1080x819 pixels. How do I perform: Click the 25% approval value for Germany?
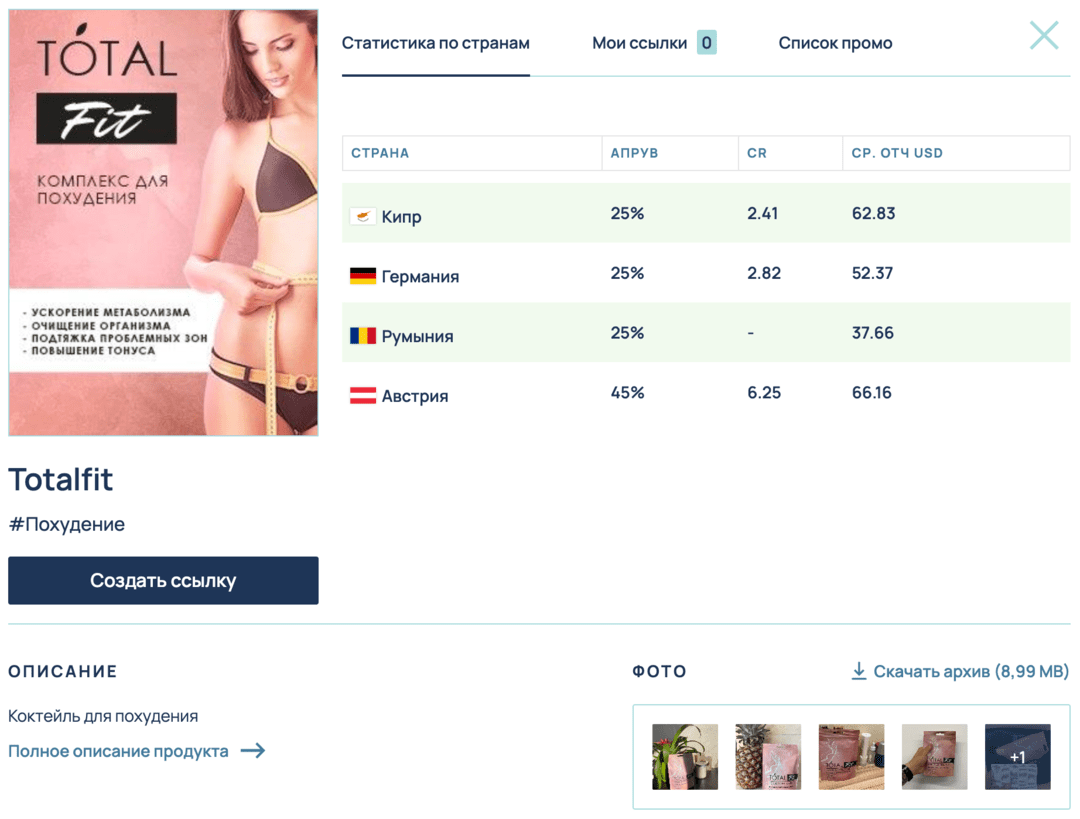coord(627,273)
